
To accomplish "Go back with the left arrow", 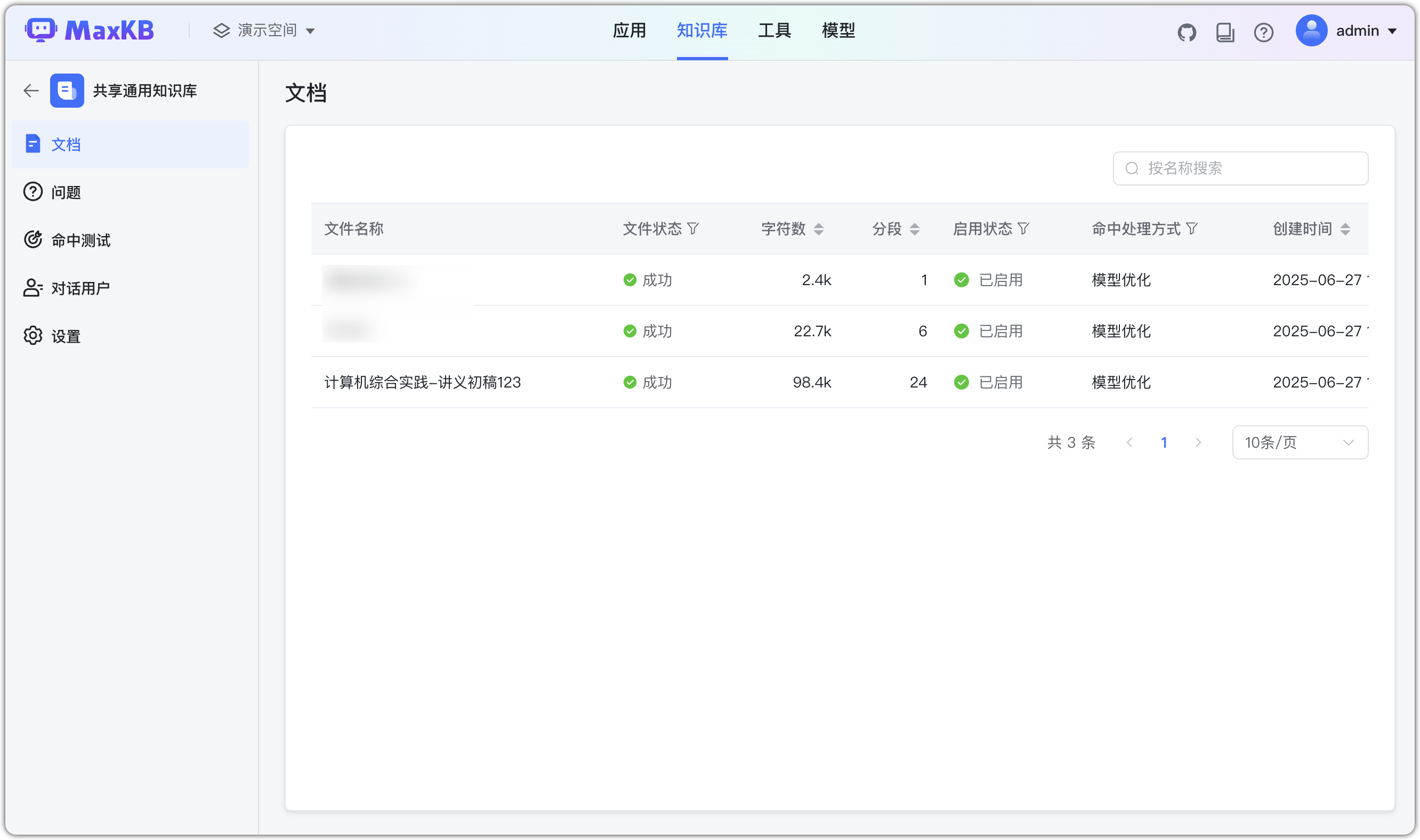I will click(30, 91).
